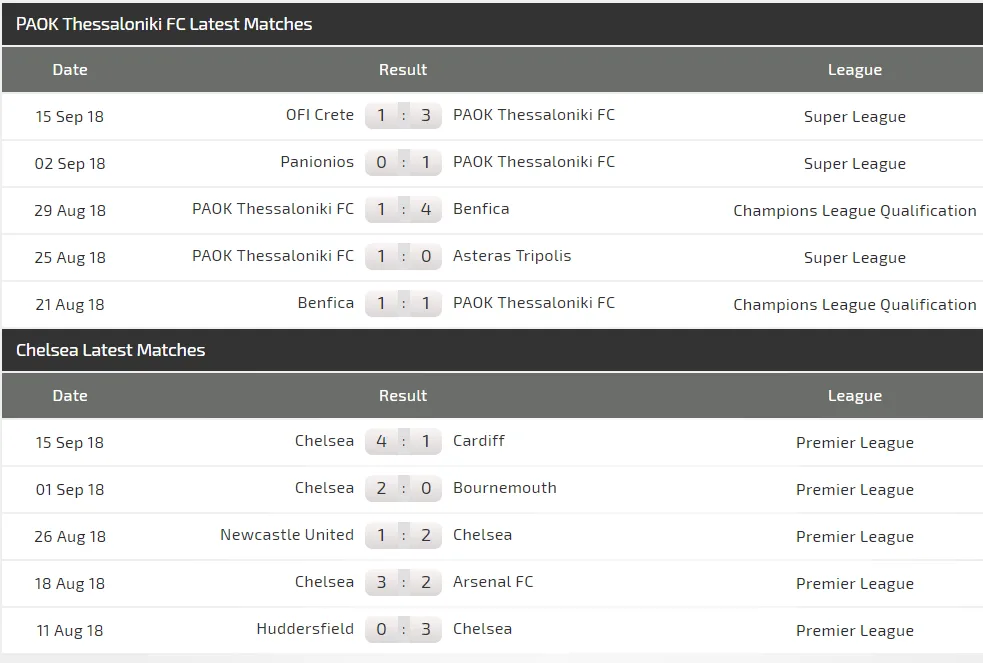Select Asteras Tripolis in the 25 Aug match
Screen dimensions: 983x663
(x=512, y=256)
